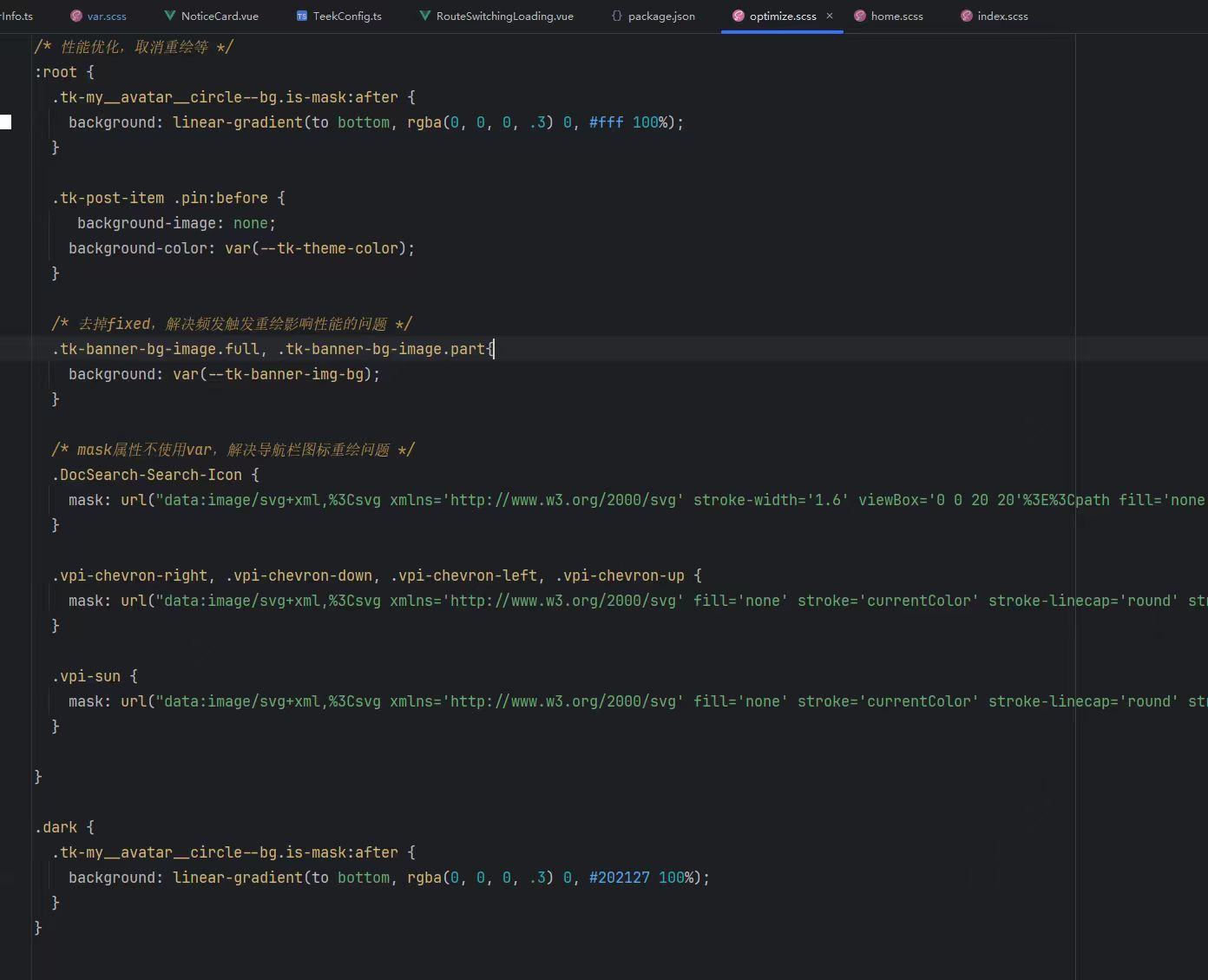Click the ':root {' selector line

[x=64, y=72]
